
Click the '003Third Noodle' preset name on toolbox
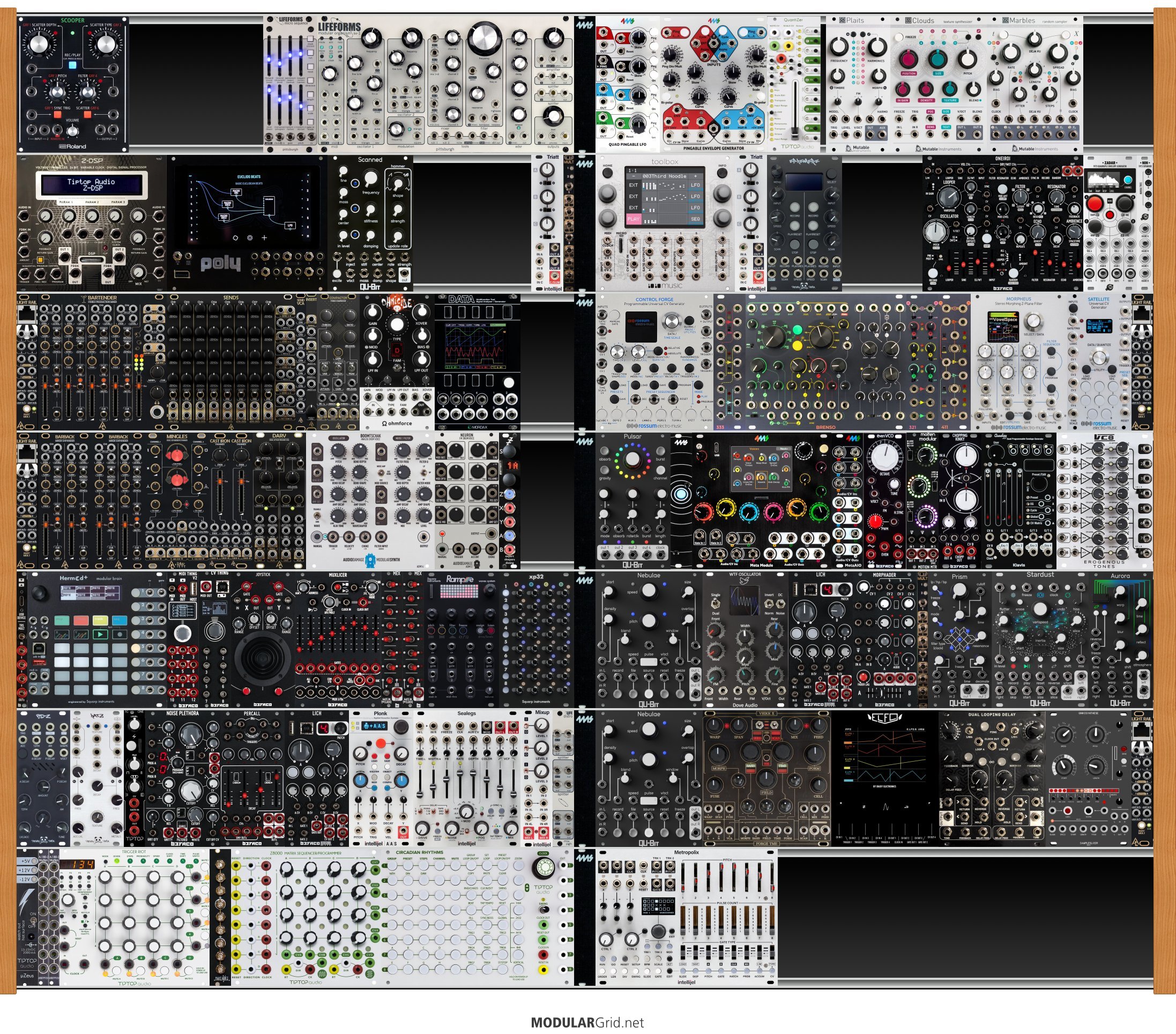point(665,176)
